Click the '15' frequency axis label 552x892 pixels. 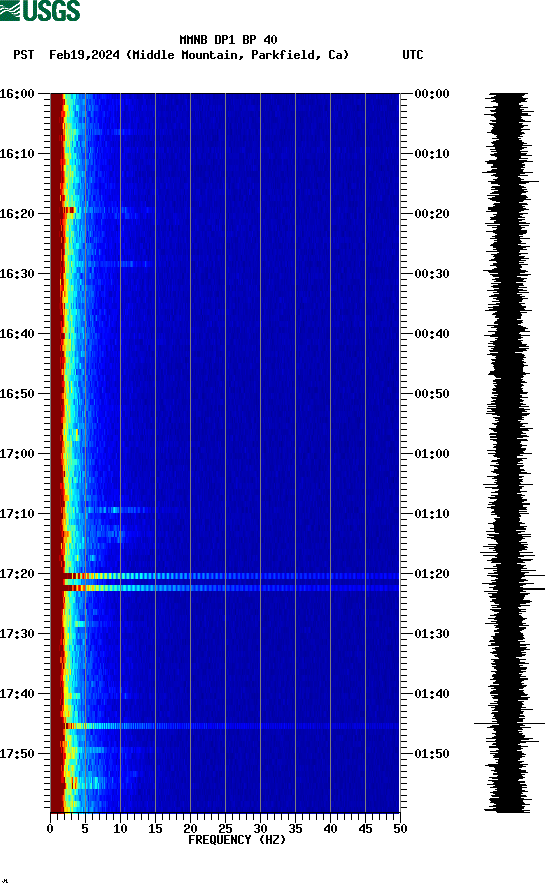pos(155,829)
